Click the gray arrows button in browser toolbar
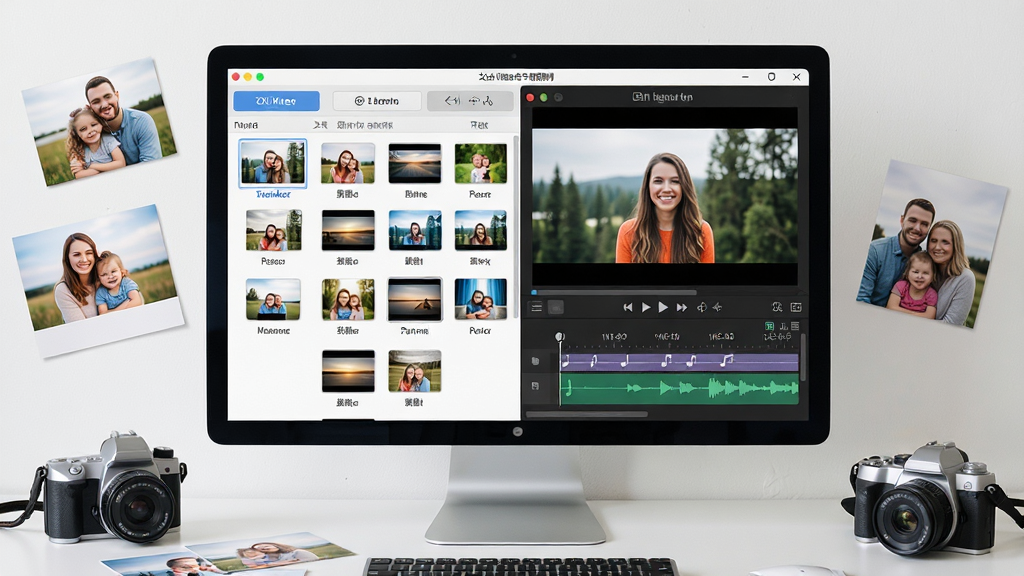 pyautogui.click(x=470, y=101)
